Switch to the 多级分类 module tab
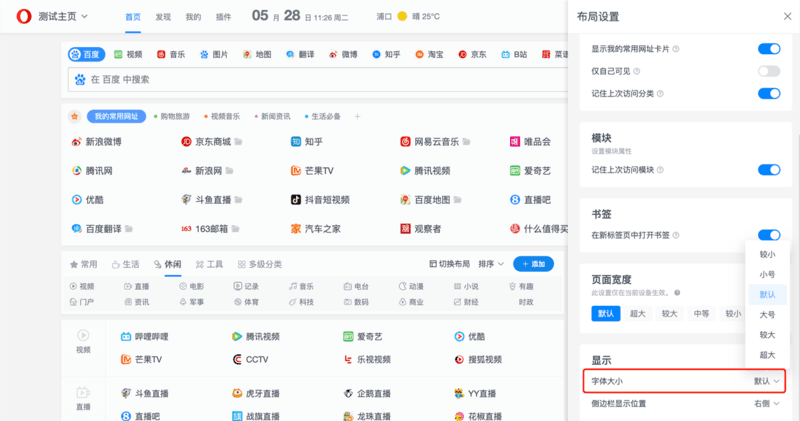 tap(260, 264)
